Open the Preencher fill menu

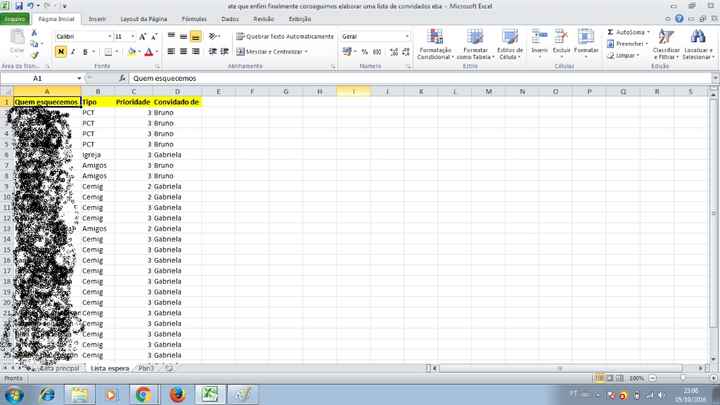pyautogui.click(x=627, y=44)
